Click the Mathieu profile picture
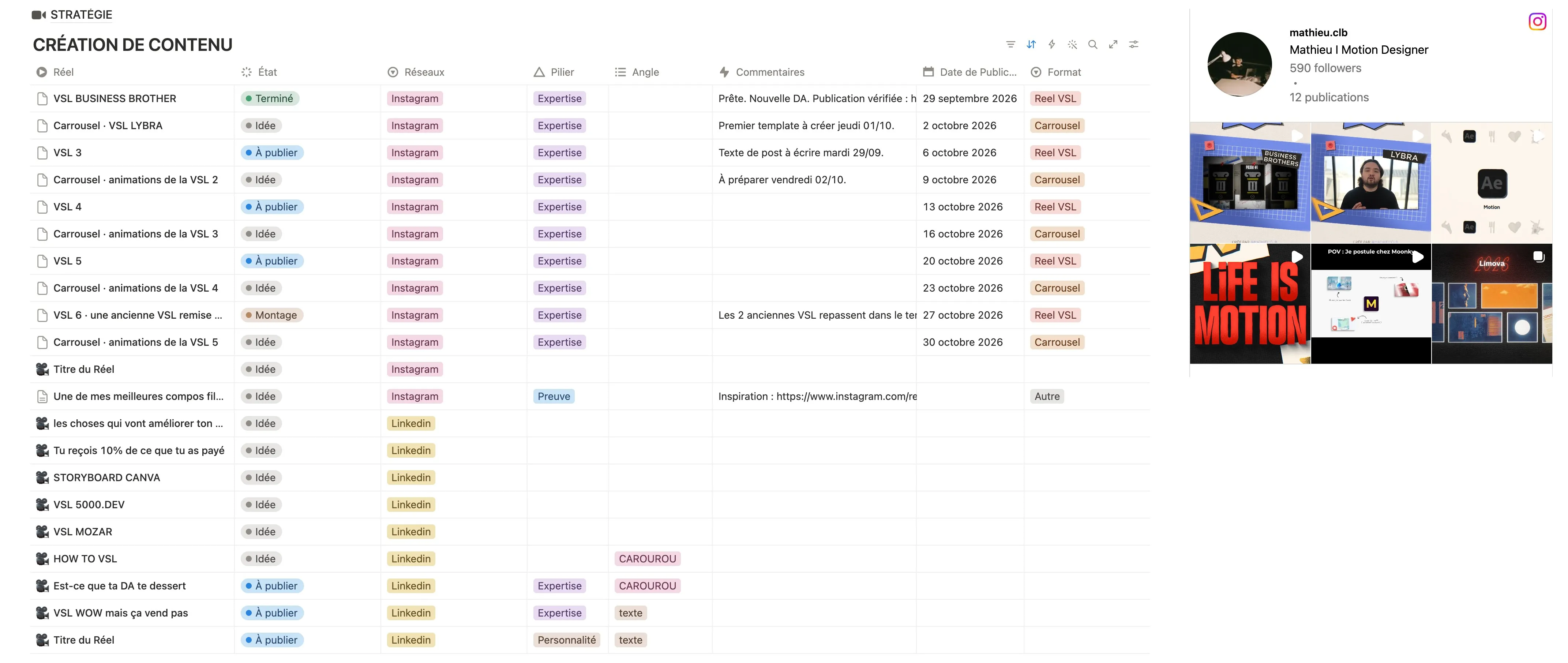Image resolution: width=1568 pixels, height=663 pixels. (1239, 64)
